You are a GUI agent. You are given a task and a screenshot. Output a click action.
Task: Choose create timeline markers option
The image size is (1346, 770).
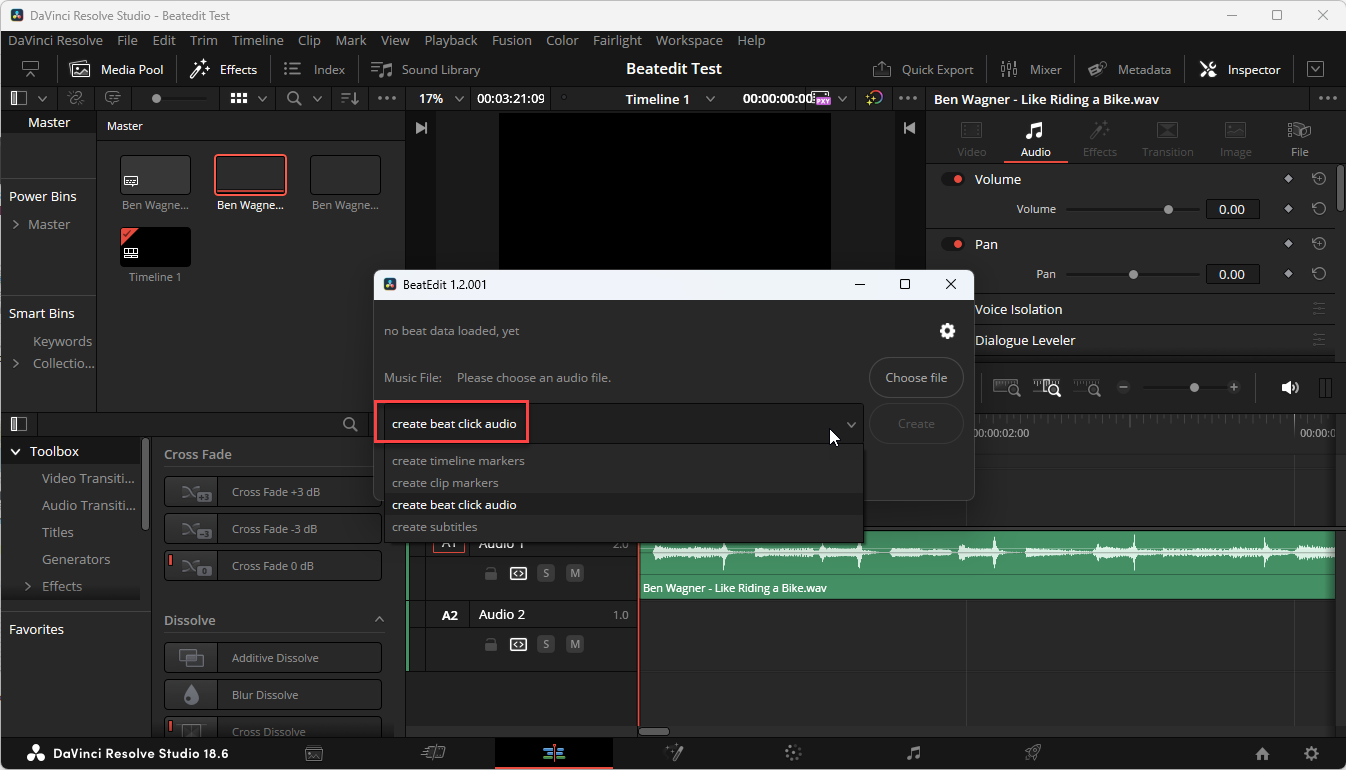click(623, 461)
